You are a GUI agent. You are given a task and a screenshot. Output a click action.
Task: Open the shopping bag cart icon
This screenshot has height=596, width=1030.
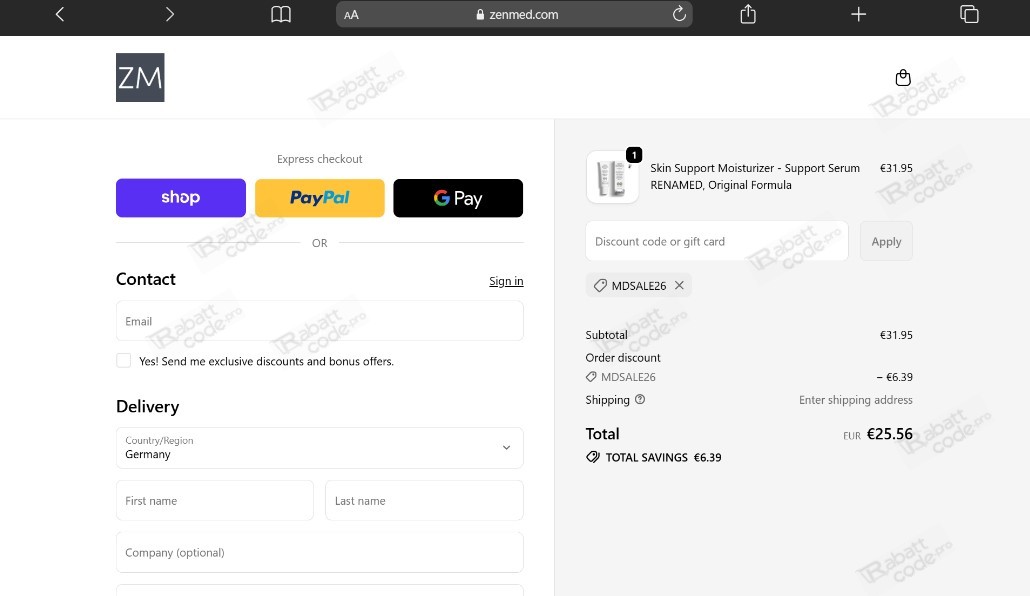903,78
